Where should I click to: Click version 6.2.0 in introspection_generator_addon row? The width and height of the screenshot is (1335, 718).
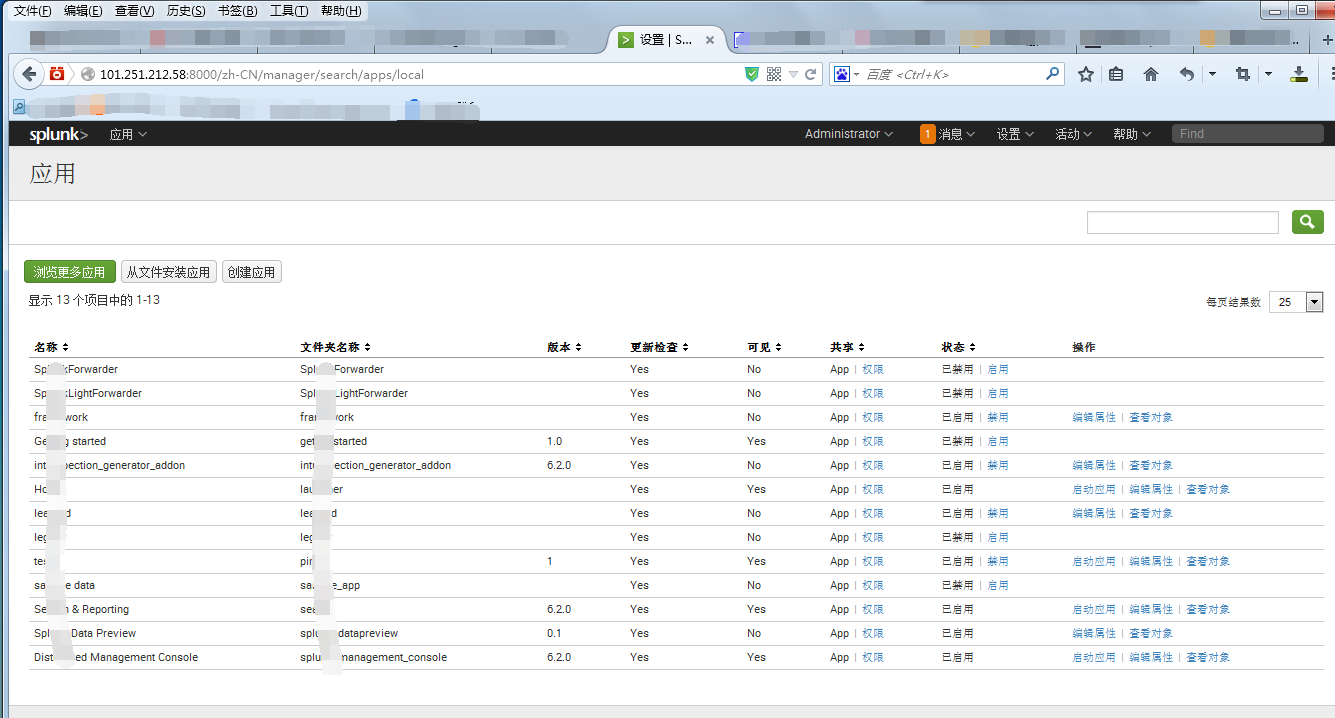[x=559, y=465]
